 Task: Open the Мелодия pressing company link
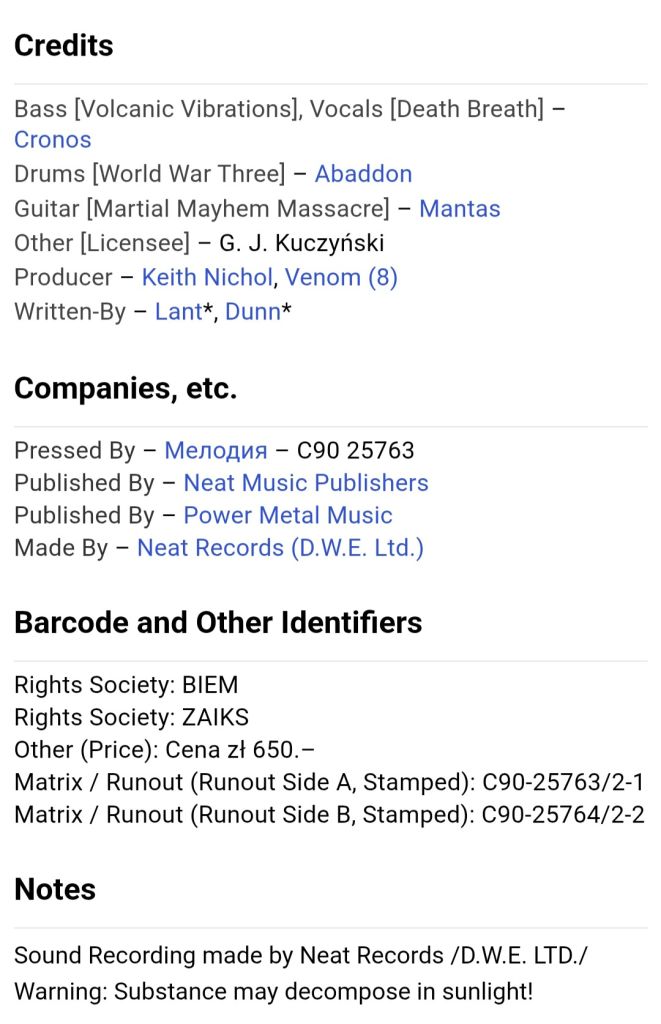(216, 451)
